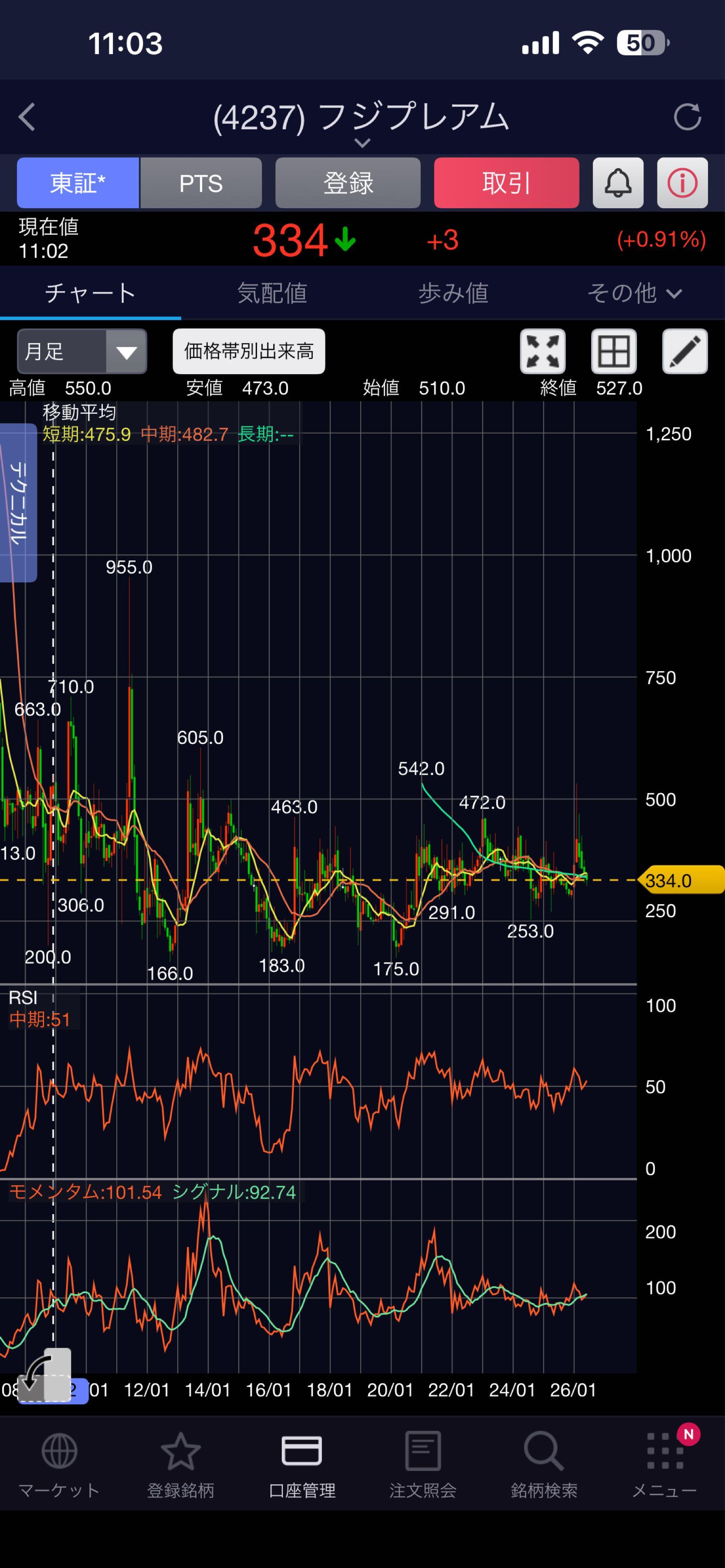
Task: Open the multi-chart grid layout
Action: click(x=613, y=351)
